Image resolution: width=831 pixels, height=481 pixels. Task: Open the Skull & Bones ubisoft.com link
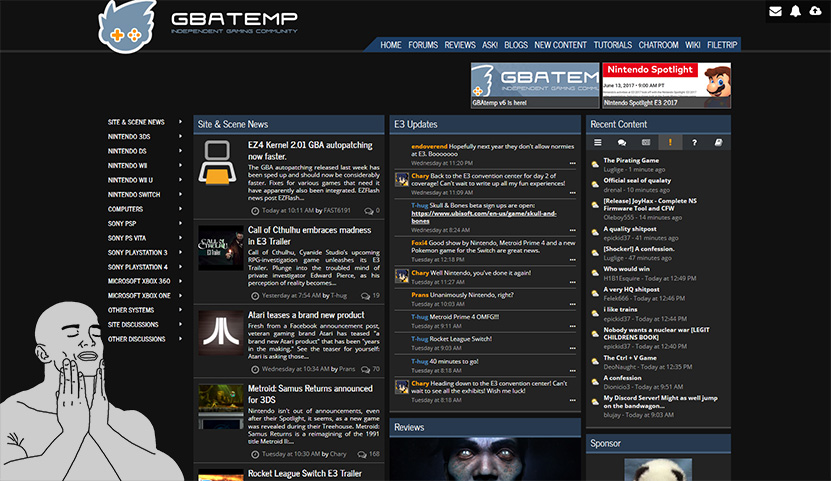(x=484, y=217)
